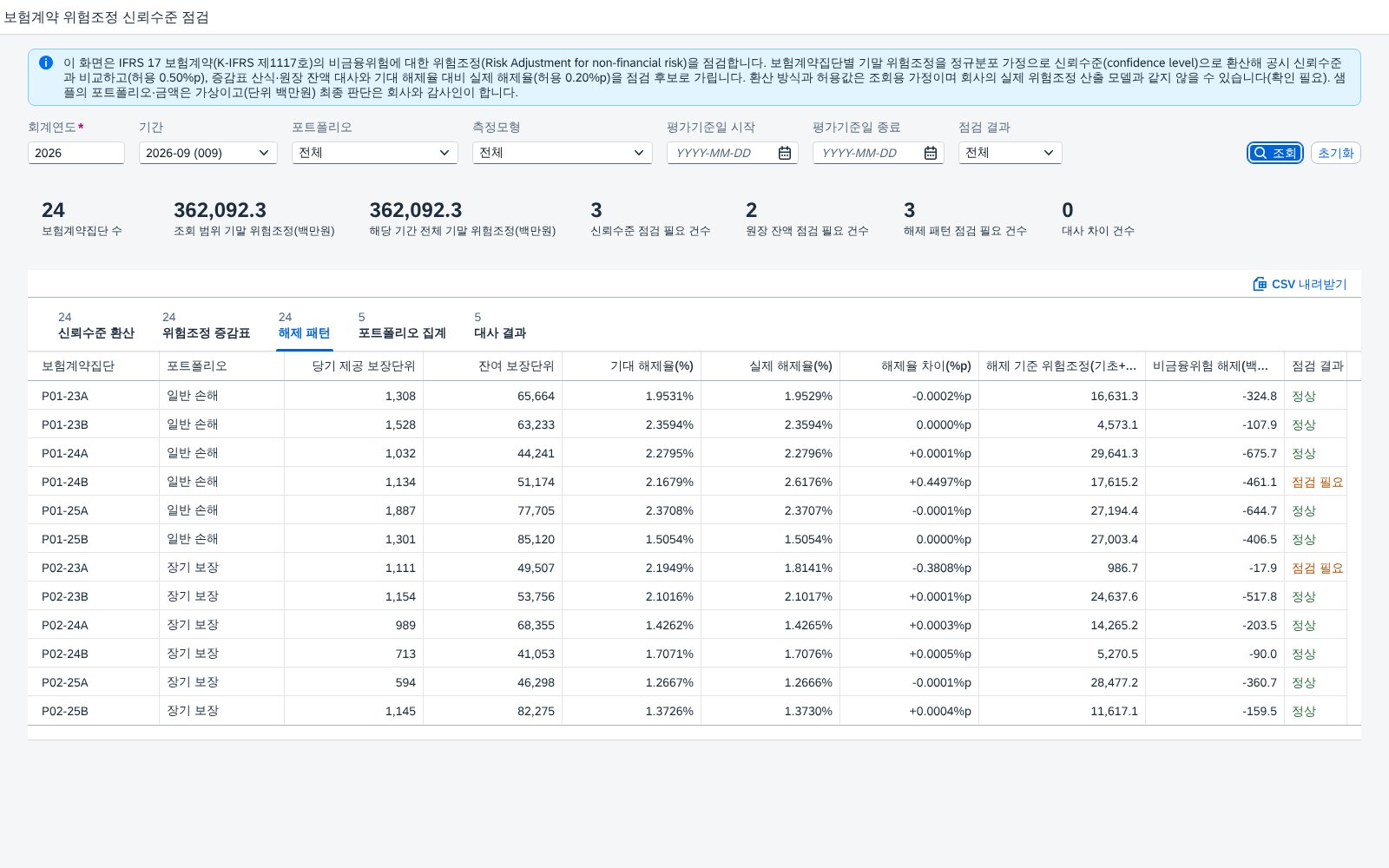
Task: Click value 85,120 in row P01-25B
Action: tap(536, 539)
